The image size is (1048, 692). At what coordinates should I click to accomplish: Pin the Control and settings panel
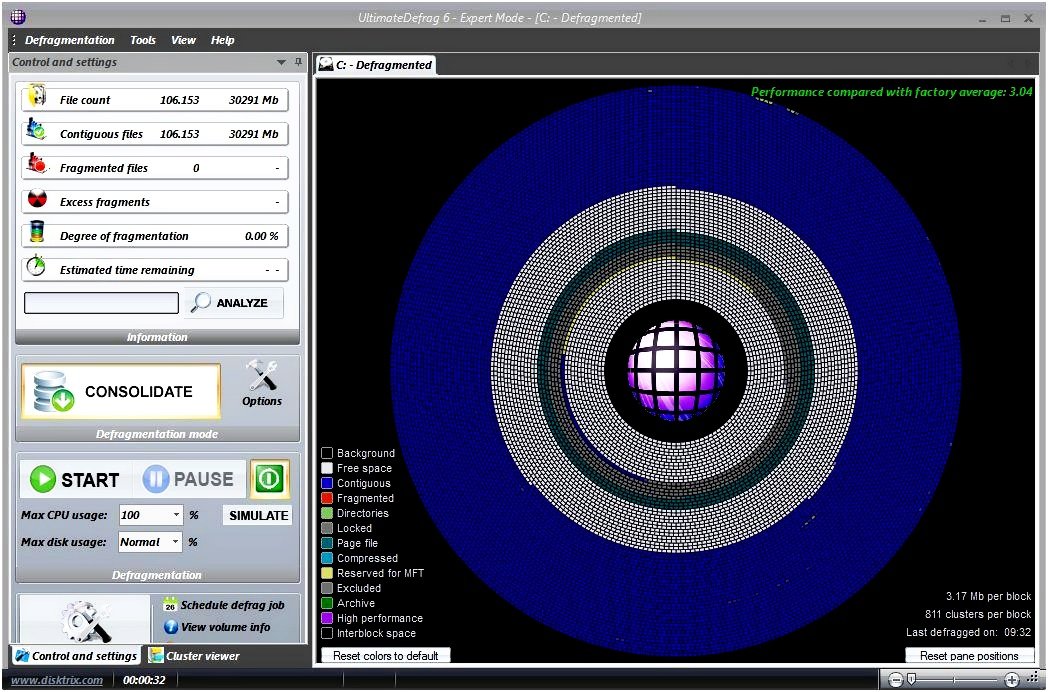[x=298, y=62]
